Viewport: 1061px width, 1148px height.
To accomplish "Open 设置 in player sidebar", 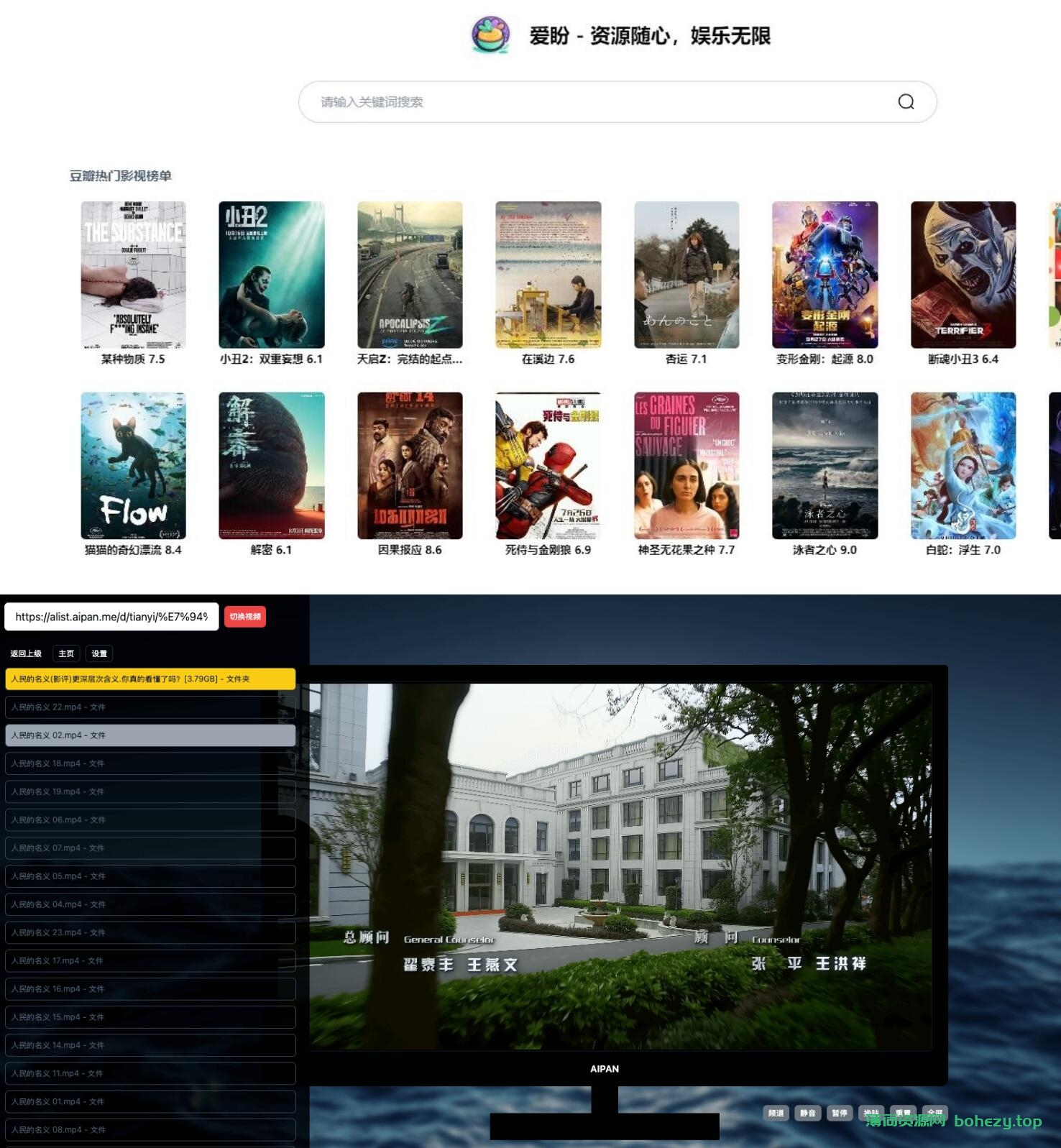I will (x=99, y=653).
